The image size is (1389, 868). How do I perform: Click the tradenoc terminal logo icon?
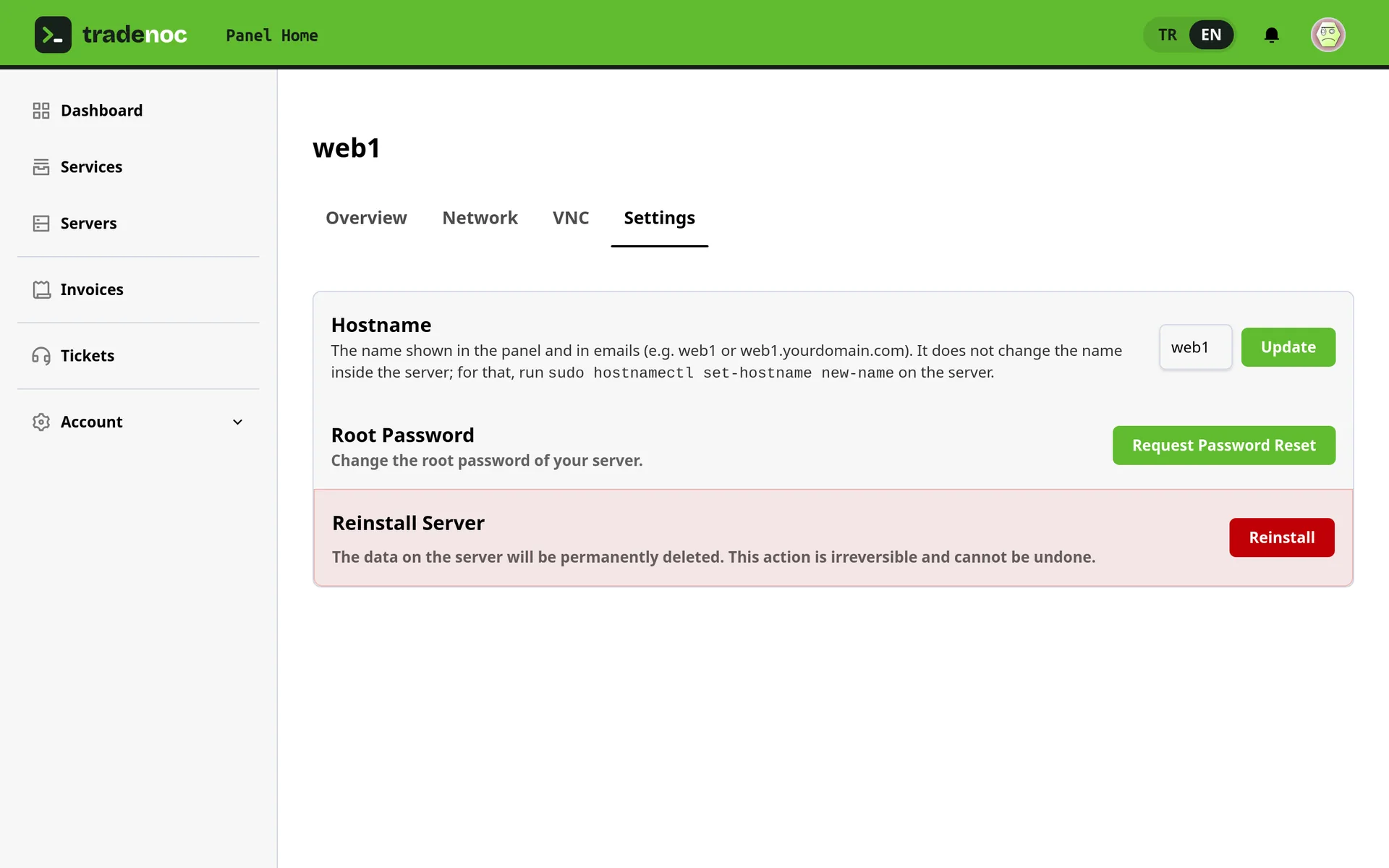click(x=53, y=35)
